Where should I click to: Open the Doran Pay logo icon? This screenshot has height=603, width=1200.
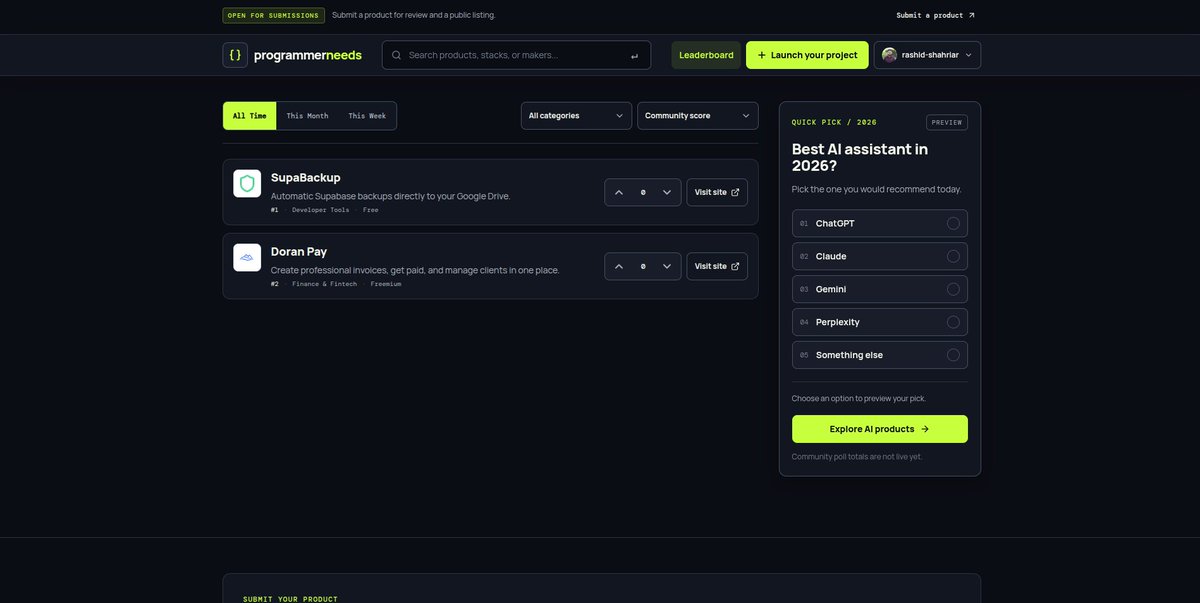(x=247, y=257)
